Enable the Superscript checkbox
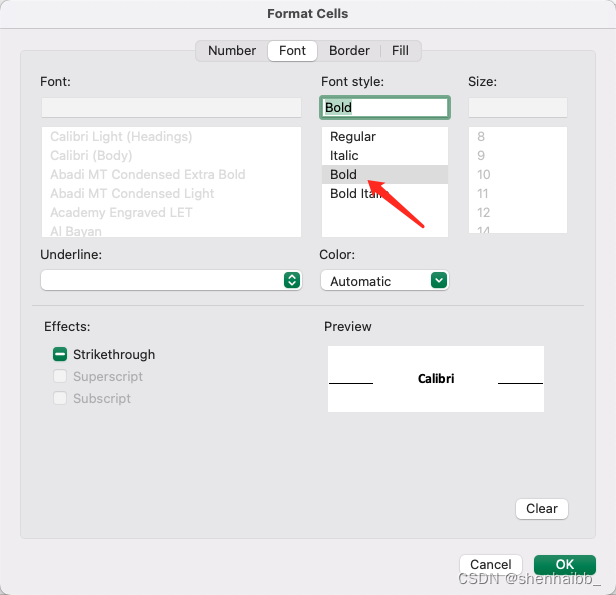Image resolution: width=616 pixels, height=595 pixels. tap(60, 376)
